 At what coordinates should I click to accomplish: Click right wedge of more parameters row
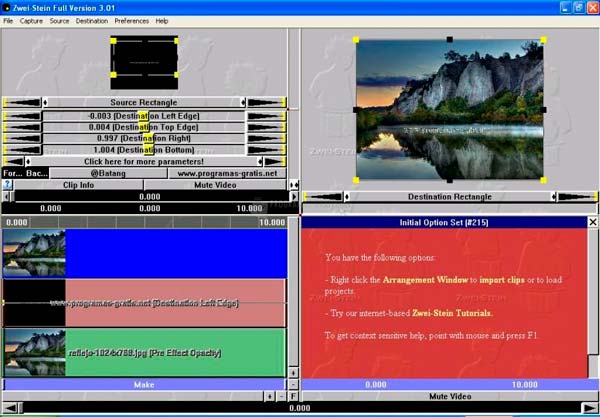pos(274,161)
